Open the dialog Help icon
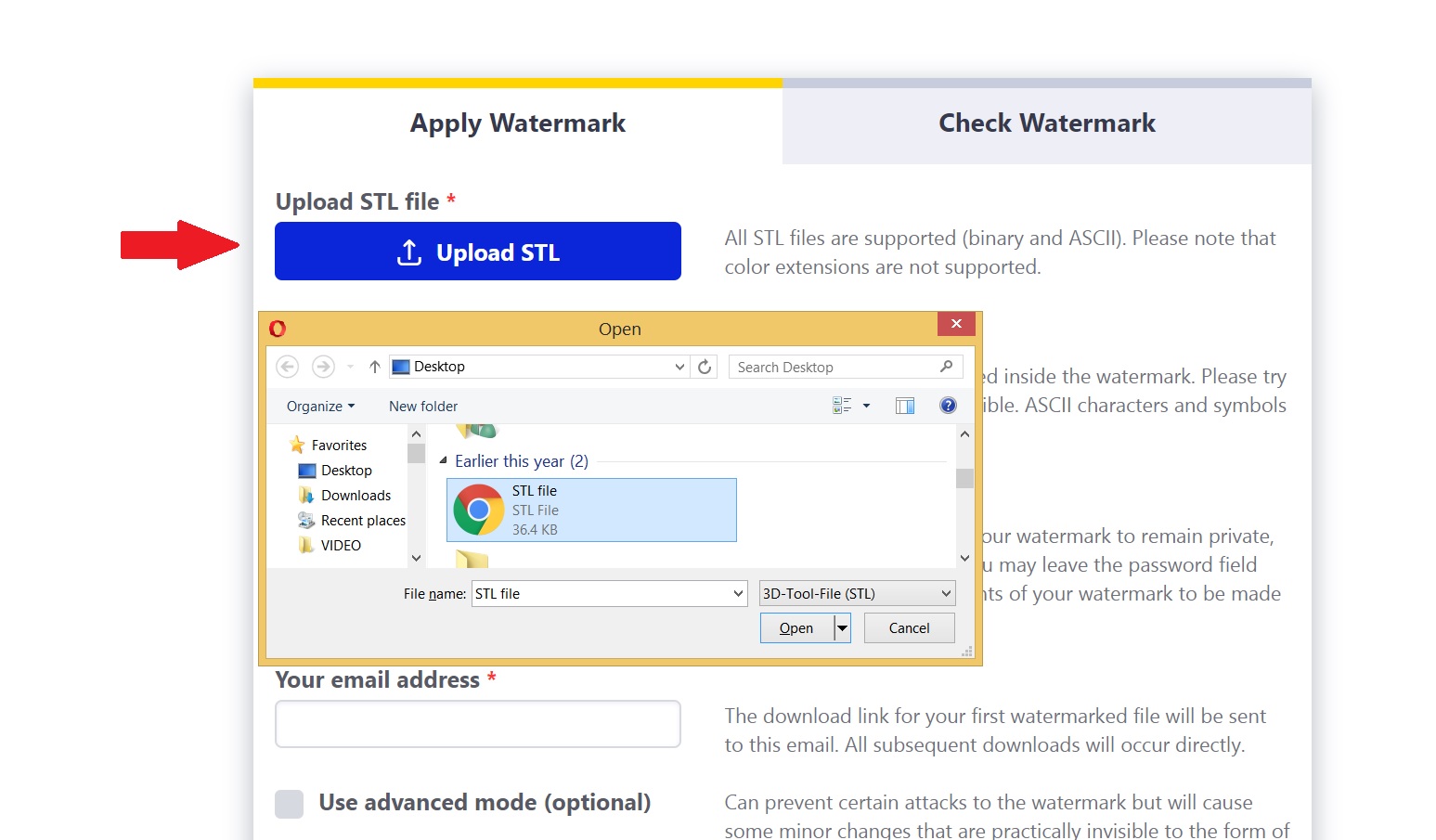The image size is (1436, 840). [948, 406]
